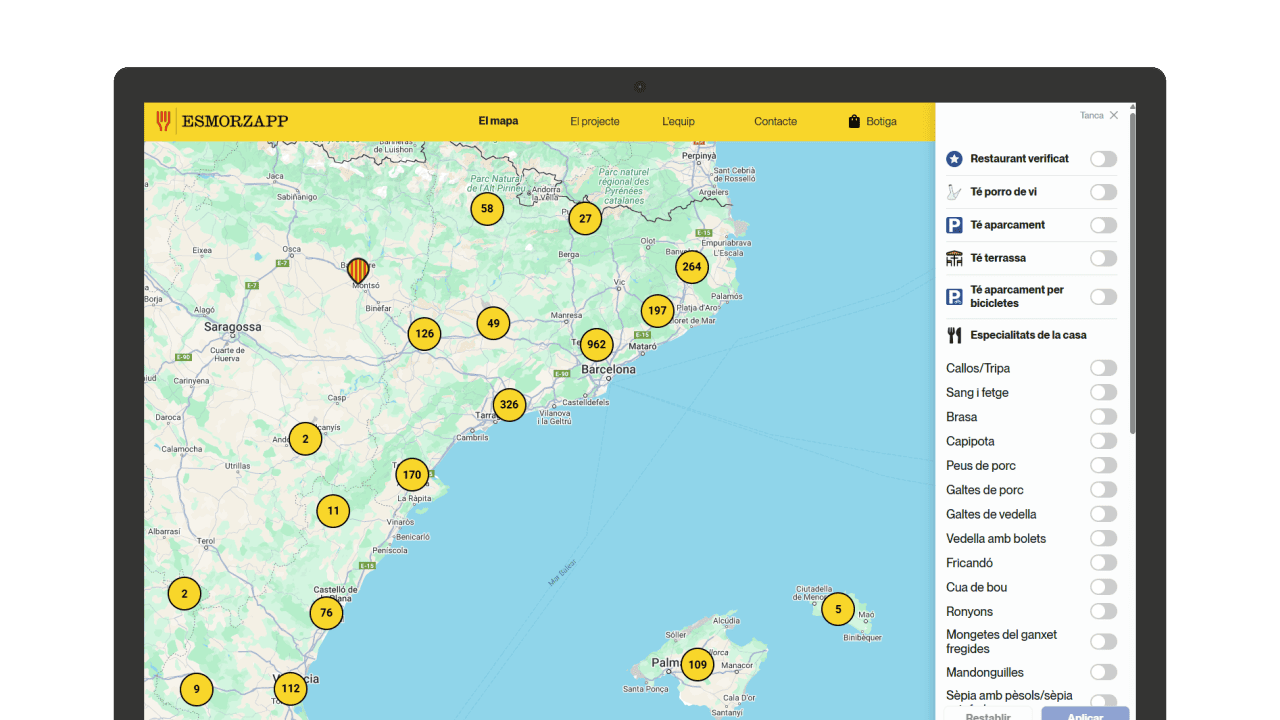
Task: Select the El mapa menu item
Action: (498, 121)
